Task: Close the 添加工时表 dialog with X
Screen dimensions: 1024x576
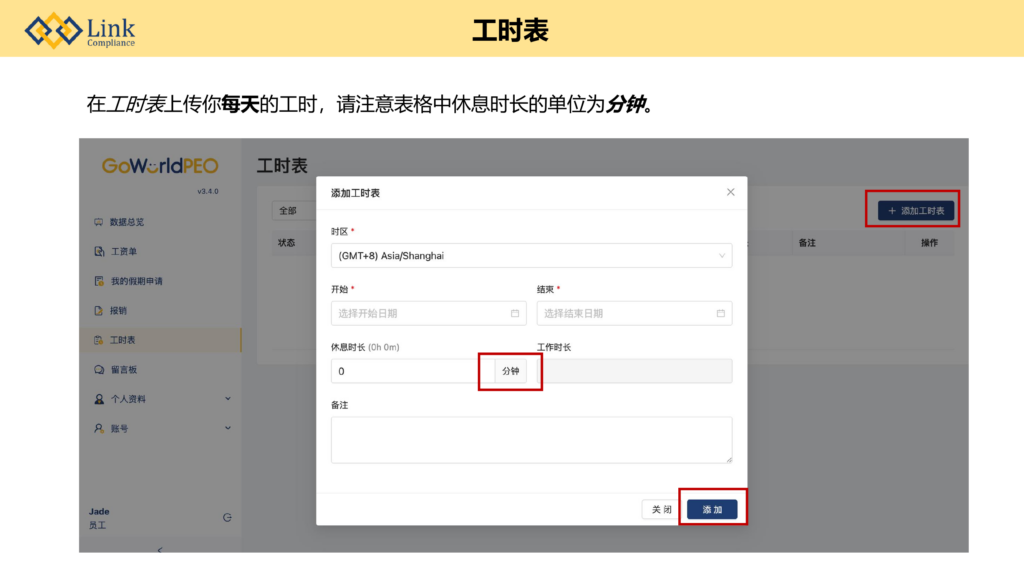Action: [730, 192]
